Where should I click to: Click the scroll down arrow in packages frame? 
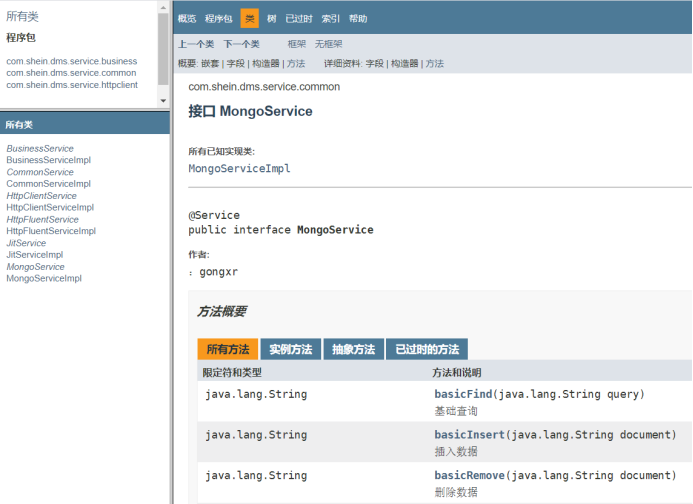164,101
